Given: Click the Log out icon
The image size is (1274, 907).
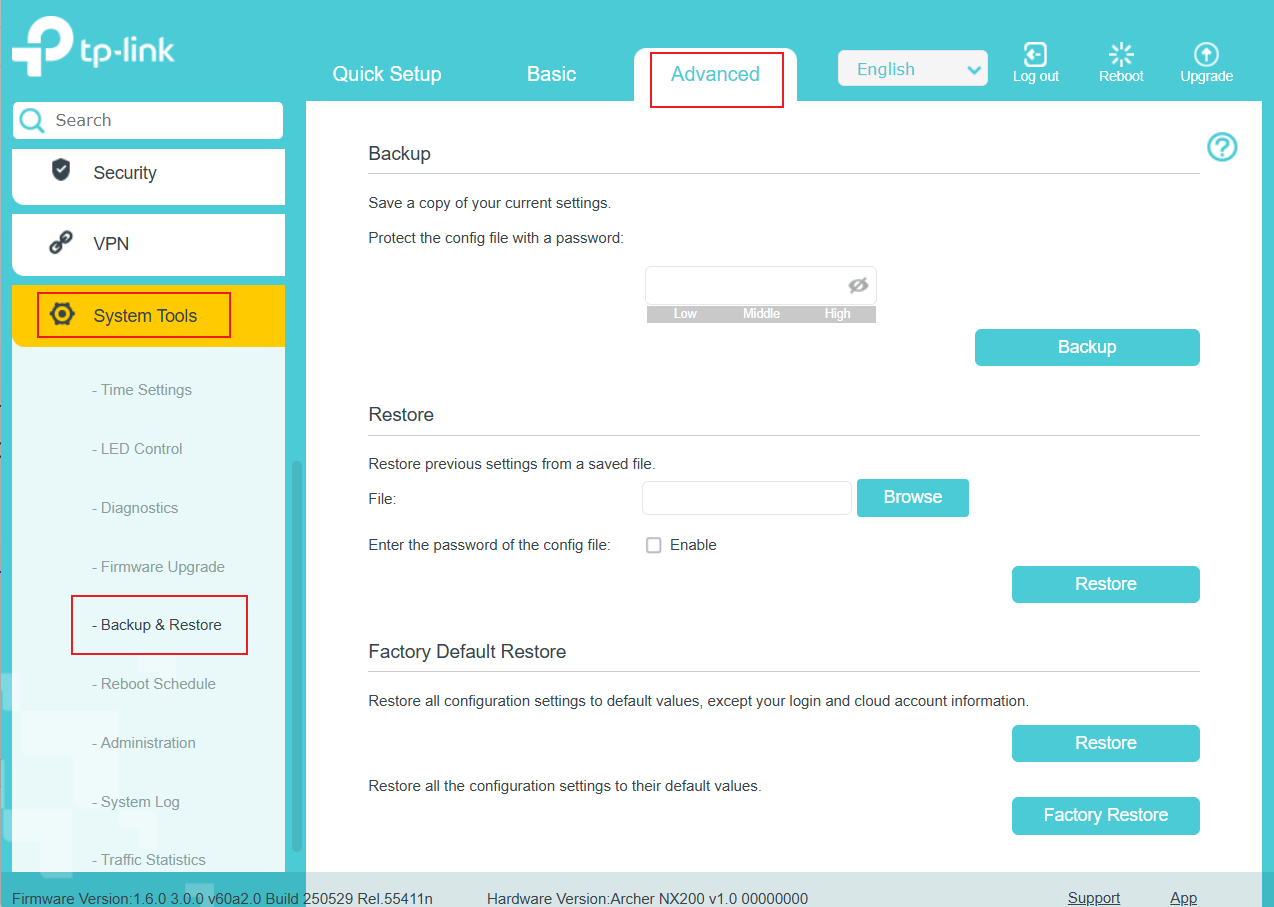Looking at the screenshot, I should click(1035, 55).
